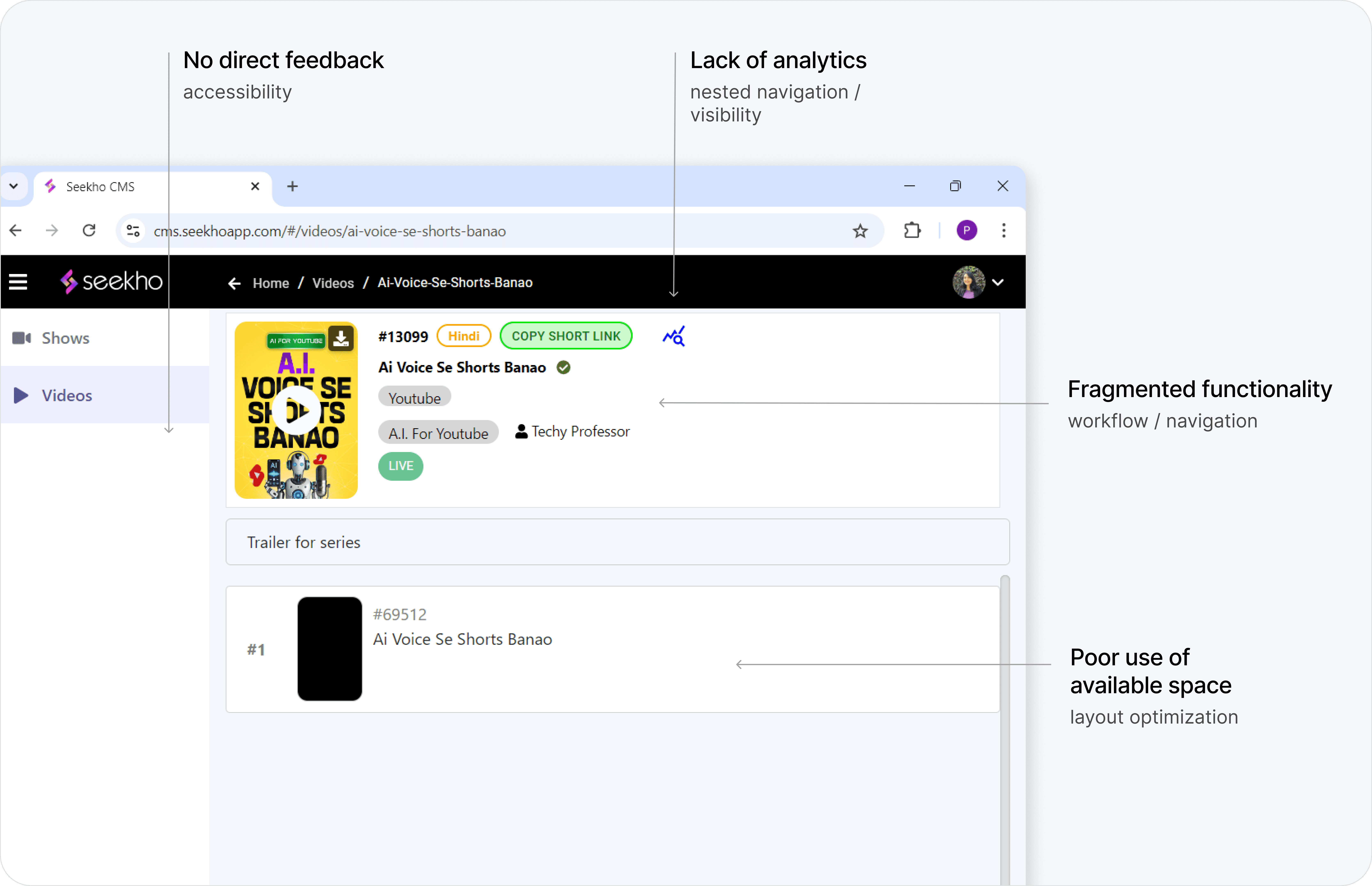1372x886 pixels.
Task: Open Chrome three-dot menu
Action: tap(1004, 231)
